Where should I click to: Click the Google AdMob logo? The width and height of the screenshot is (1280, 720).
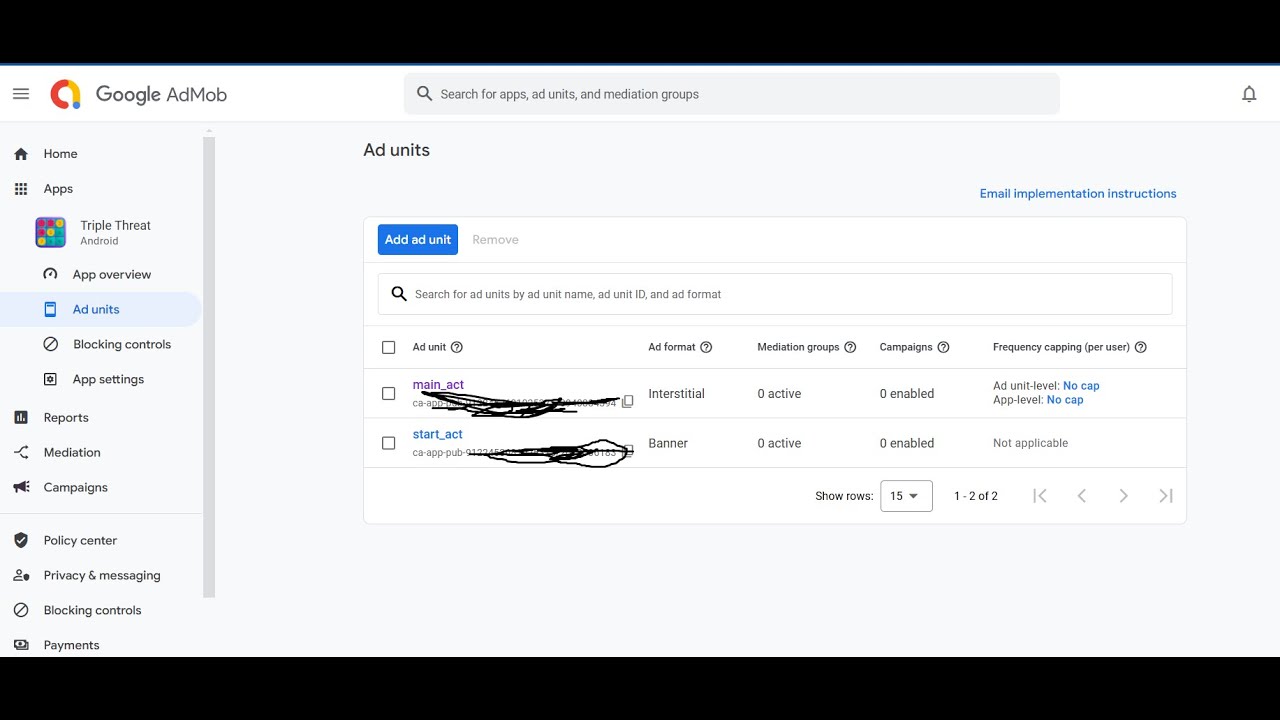click(139, 94)
